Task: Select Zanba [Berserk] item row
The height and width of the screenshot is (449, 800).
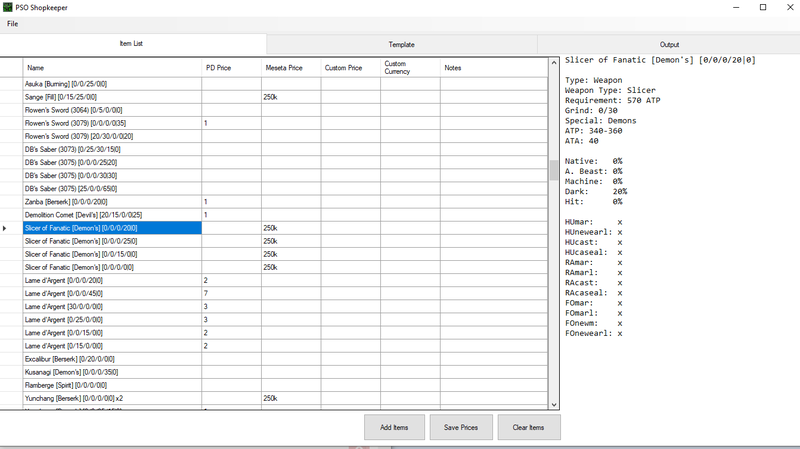Action: coord(112,202)
